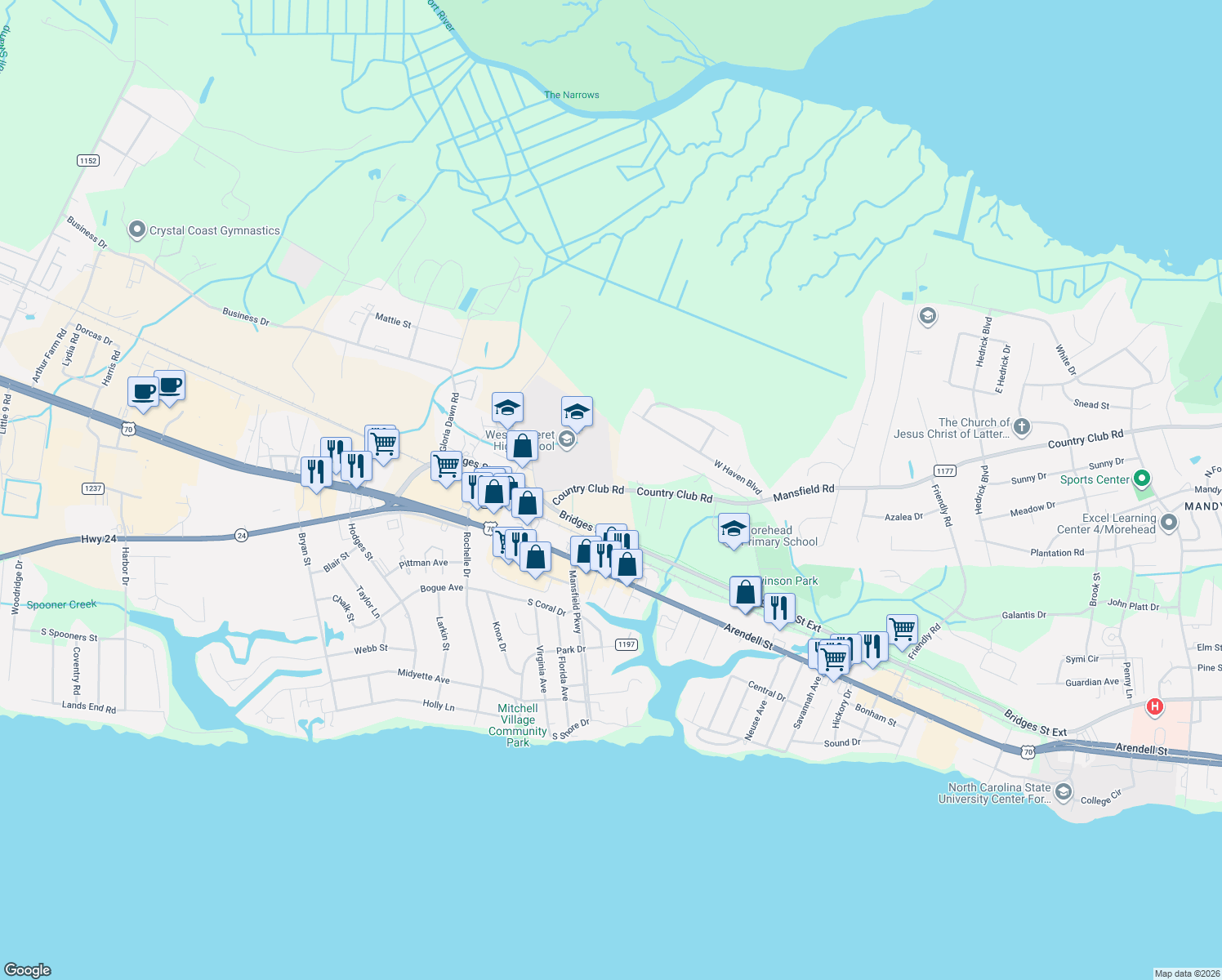The image size is (1222, 980).
Task: Select the right coffee cup marker near Harris Rd
Action: coord(170,386)
